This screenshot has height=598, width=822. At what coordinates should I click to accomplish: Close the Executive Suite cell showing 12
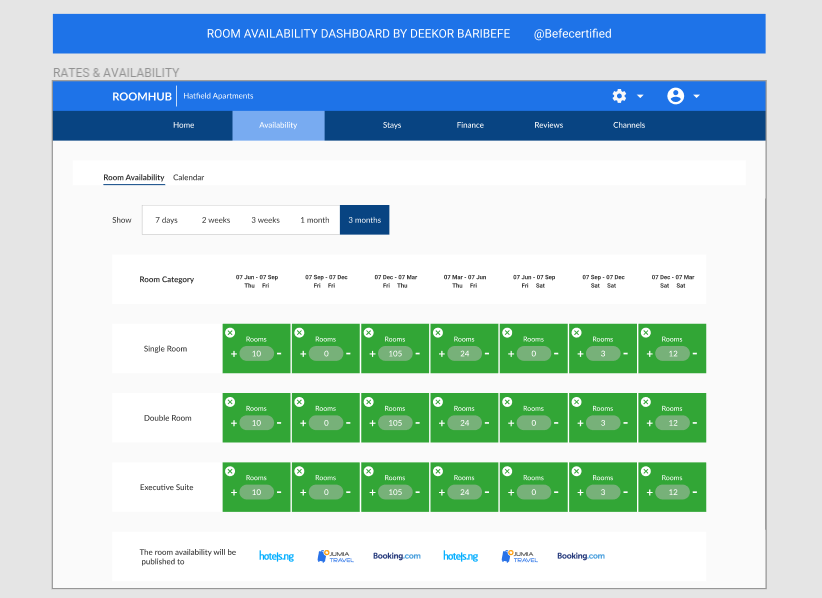[646, 471]
